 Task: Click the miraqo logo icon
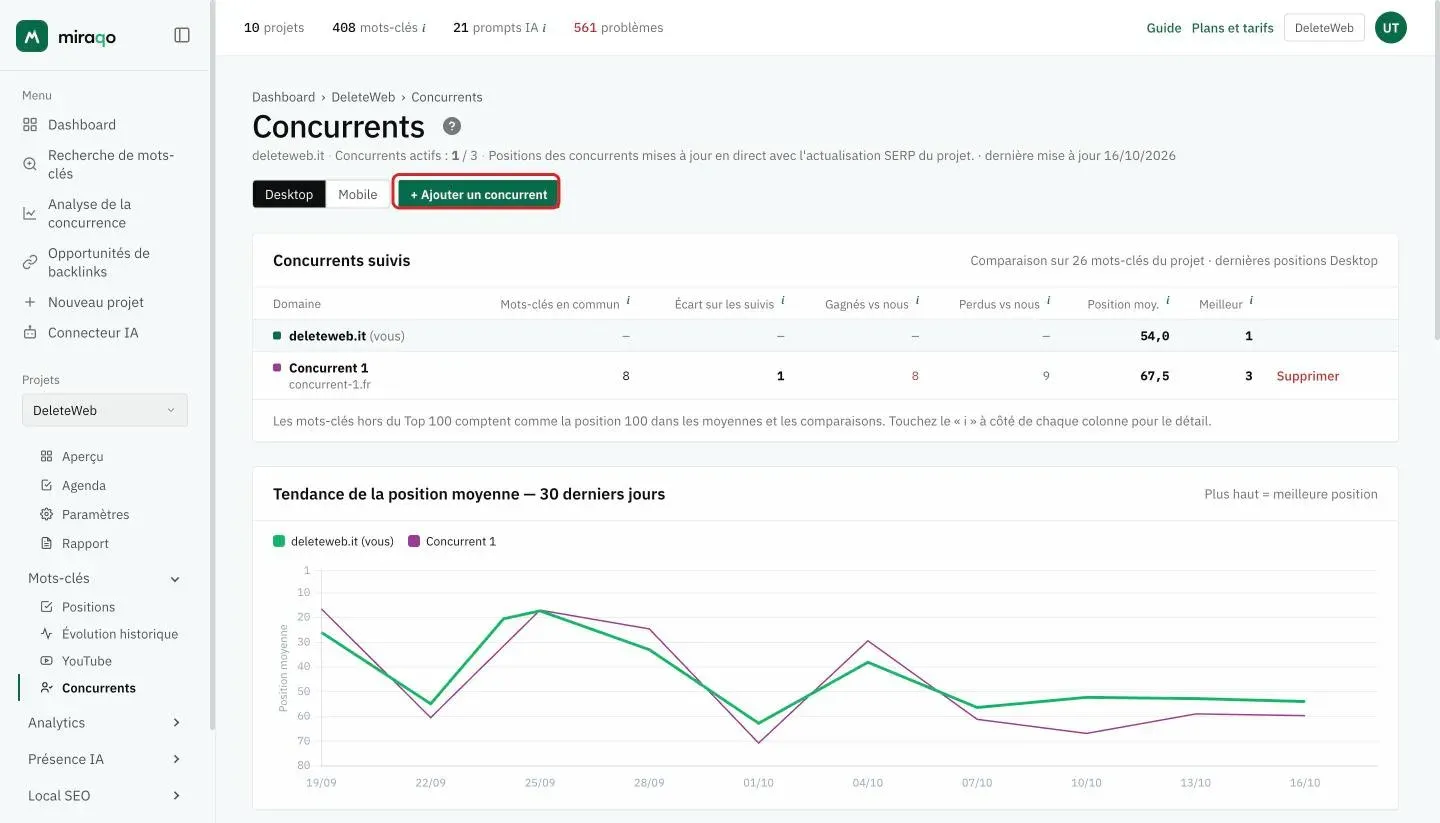coord(32,36)
